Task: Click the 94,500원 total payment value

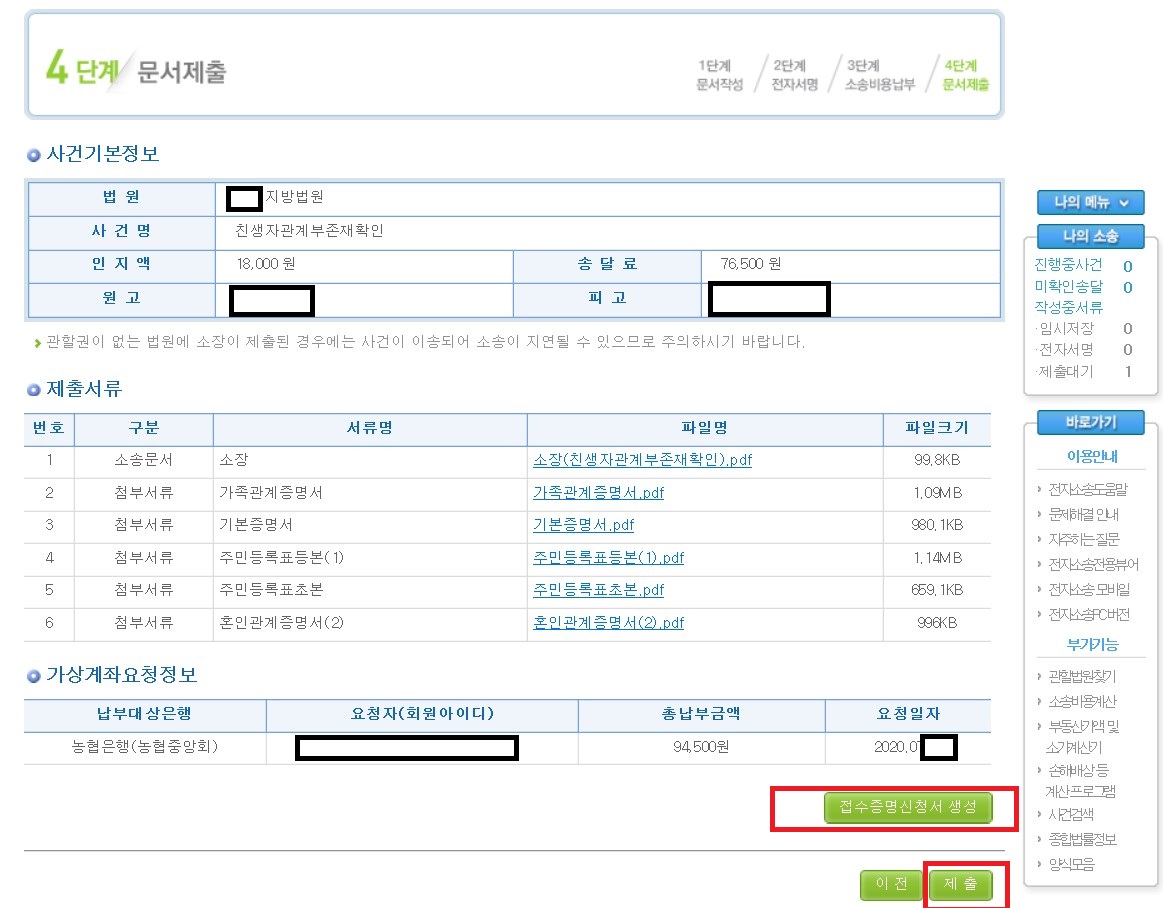Action: [x=701, y=747]
